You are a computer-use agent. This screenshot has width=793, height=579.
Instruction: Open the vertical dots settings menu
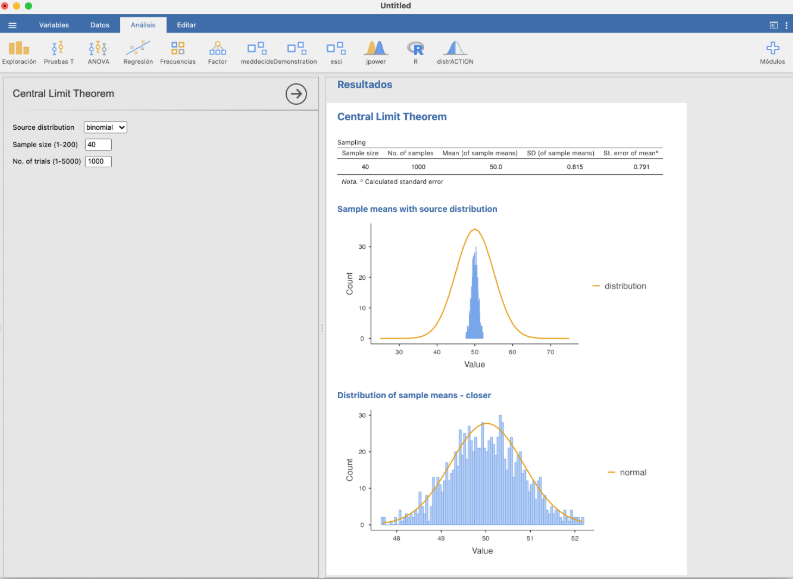click(786, 25)
